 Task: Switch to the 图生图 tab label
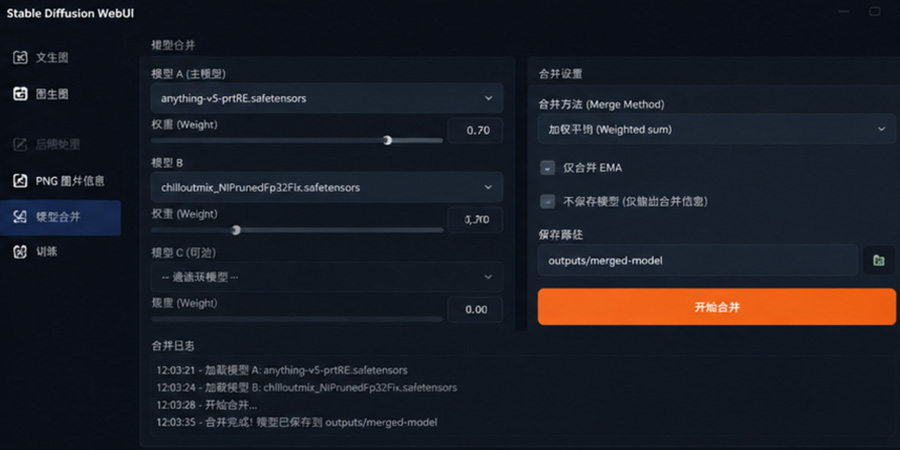pyautogui.click(x=52, y=94)
